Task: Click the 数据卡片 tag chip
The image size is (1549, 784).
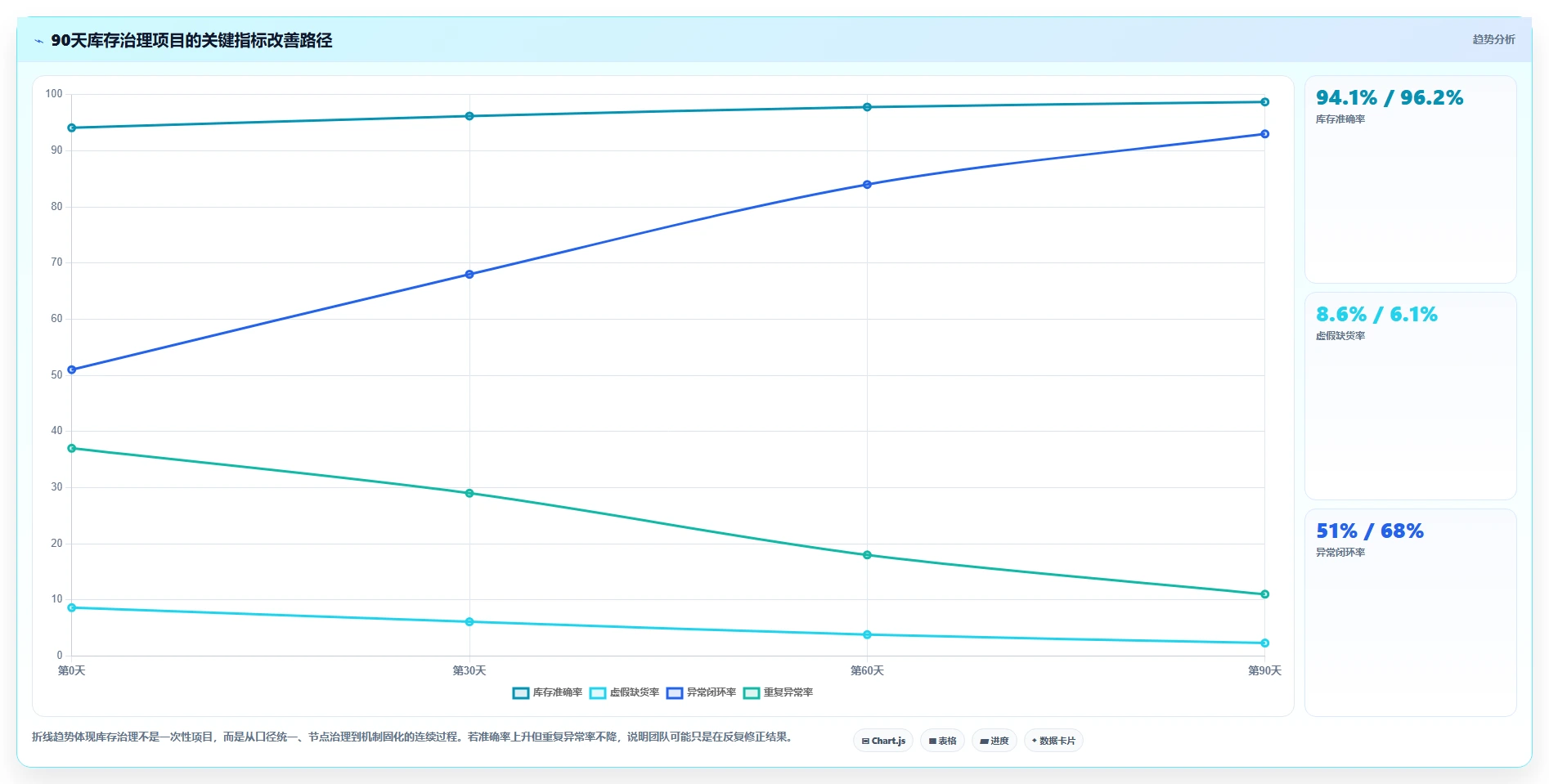Action: (1053, 741)
